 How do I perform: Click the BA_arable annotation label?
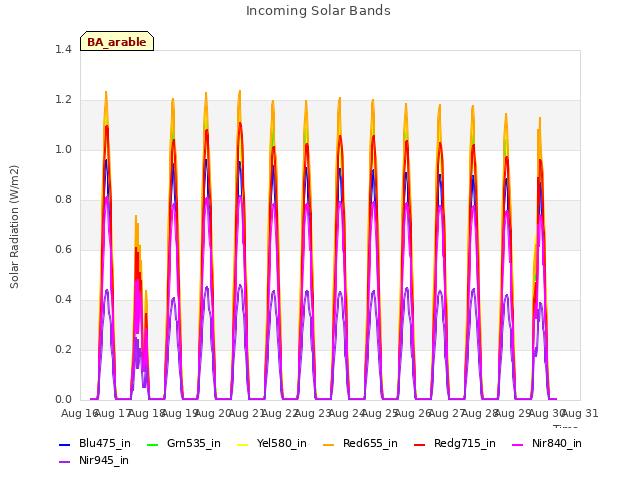point(117,42)
